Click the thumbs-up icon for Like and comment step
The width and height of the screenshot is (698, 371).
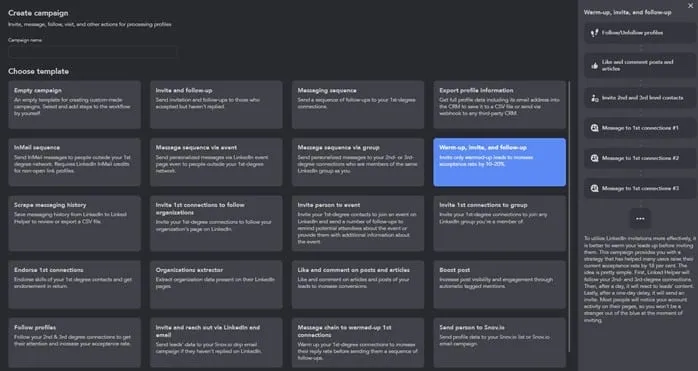click(x=594, y=65)
